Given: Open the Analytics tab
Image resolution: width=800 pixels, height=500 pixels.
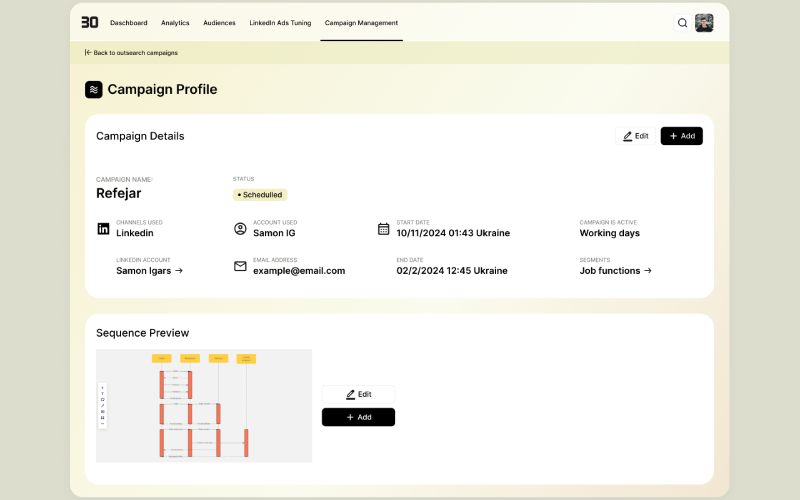Looking at the screenshot, I should (175, 23).
